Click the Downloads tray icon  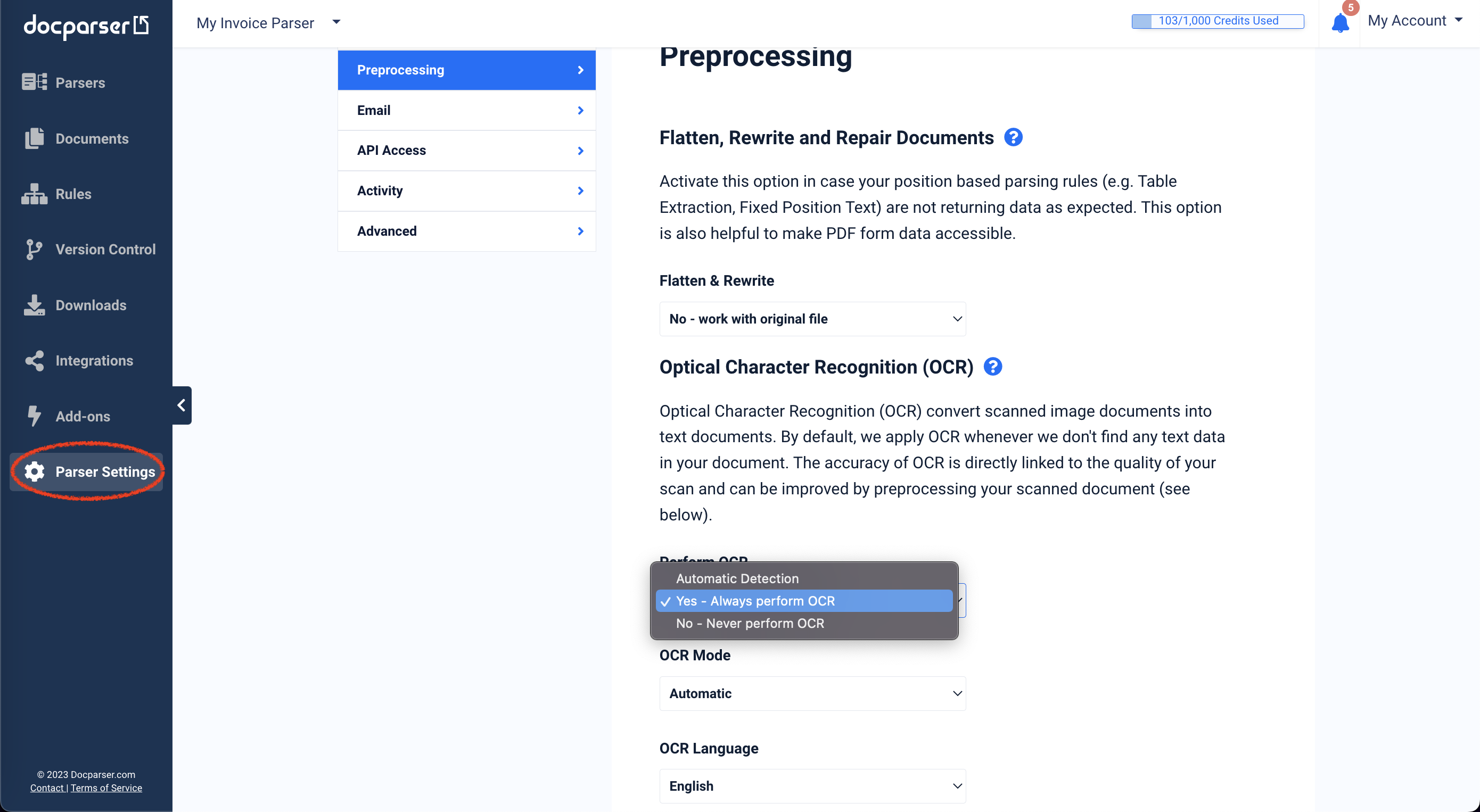coord(34,305)
